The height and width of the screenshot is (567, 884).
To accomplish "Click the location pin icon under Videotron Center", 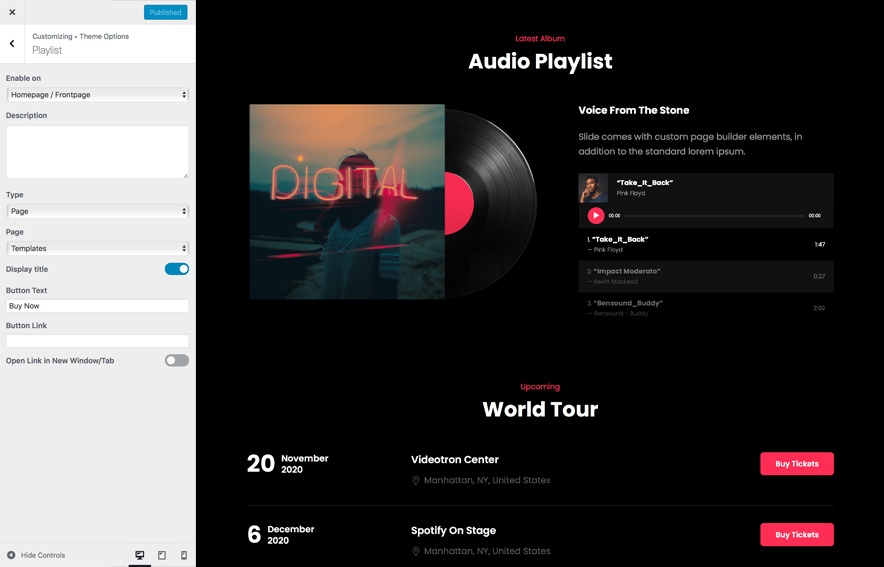I will click(x=416, y=480).
